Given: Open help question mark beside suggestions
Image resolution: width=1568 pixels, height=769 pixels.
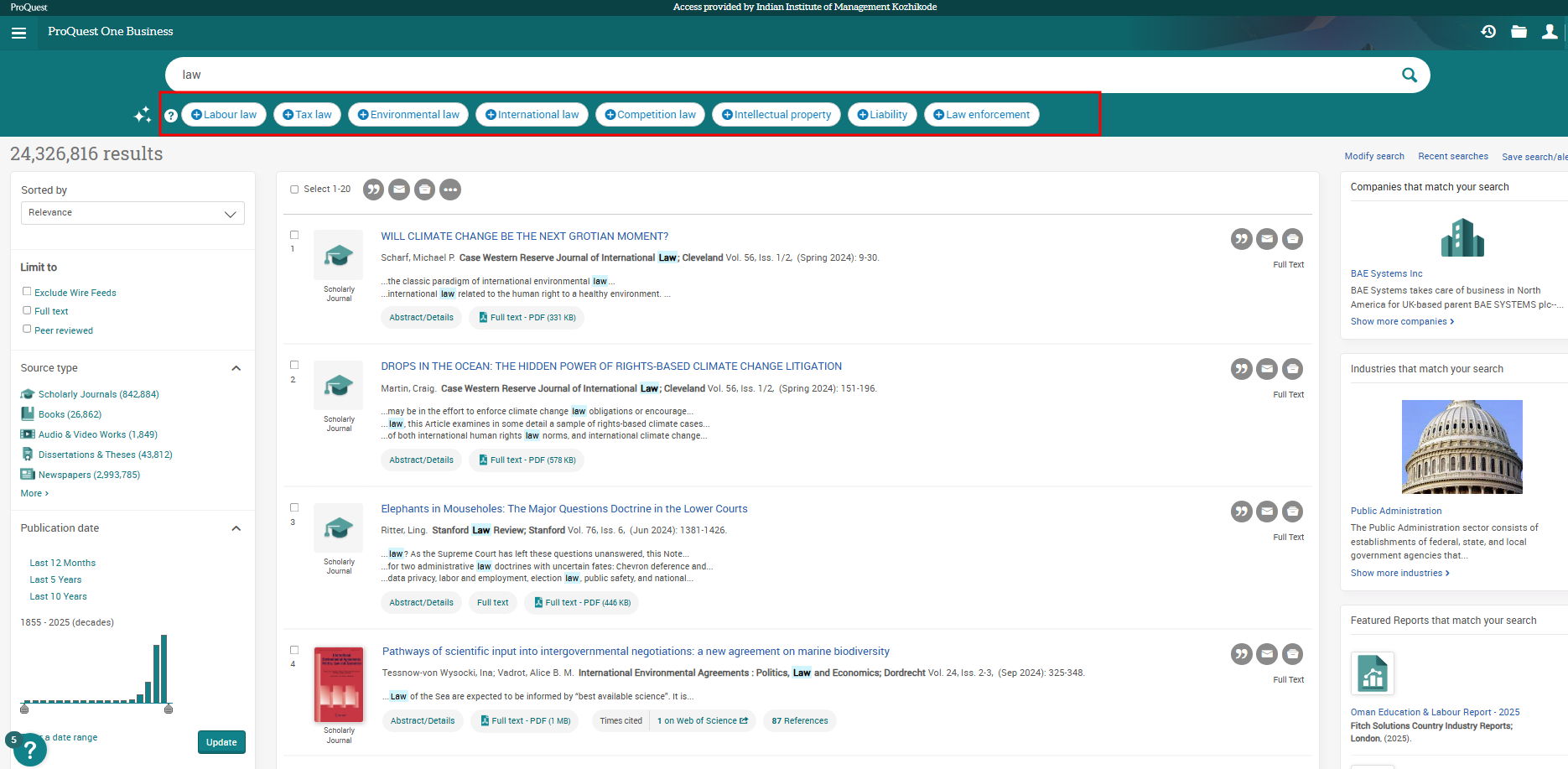Looking at the screenshot, I should [x=171, y=116].
